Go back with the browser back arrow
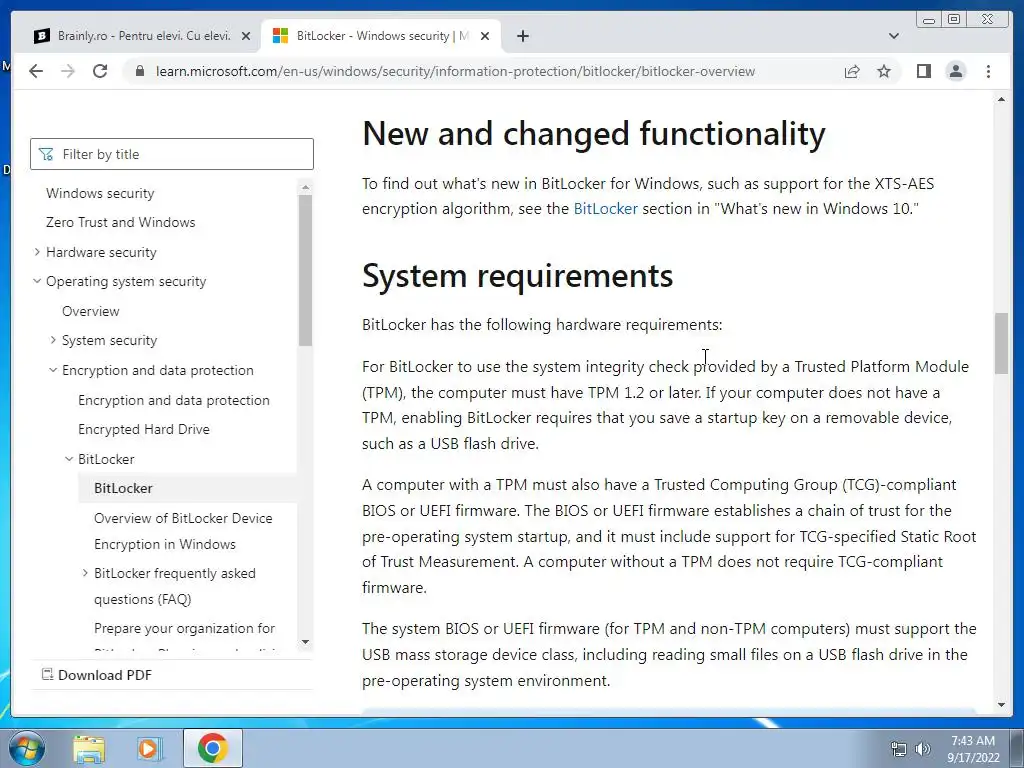This screenshot has height=768, width=1024. 36,71
